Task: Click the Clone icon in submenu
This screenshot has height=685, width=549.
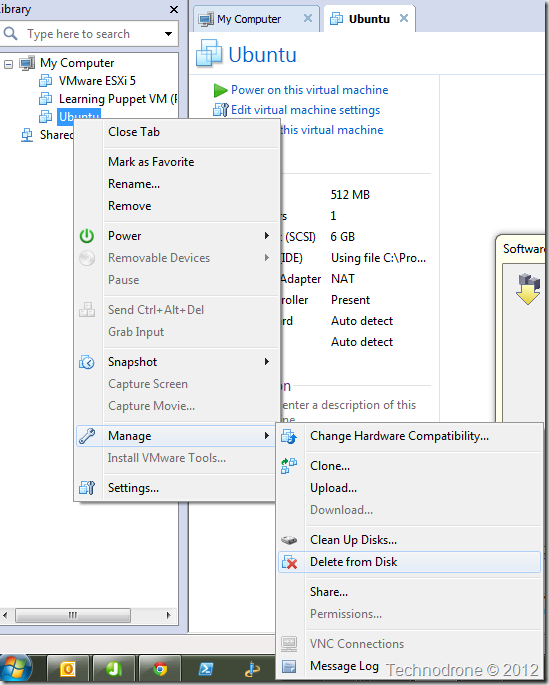Action: tap(289, 466)
